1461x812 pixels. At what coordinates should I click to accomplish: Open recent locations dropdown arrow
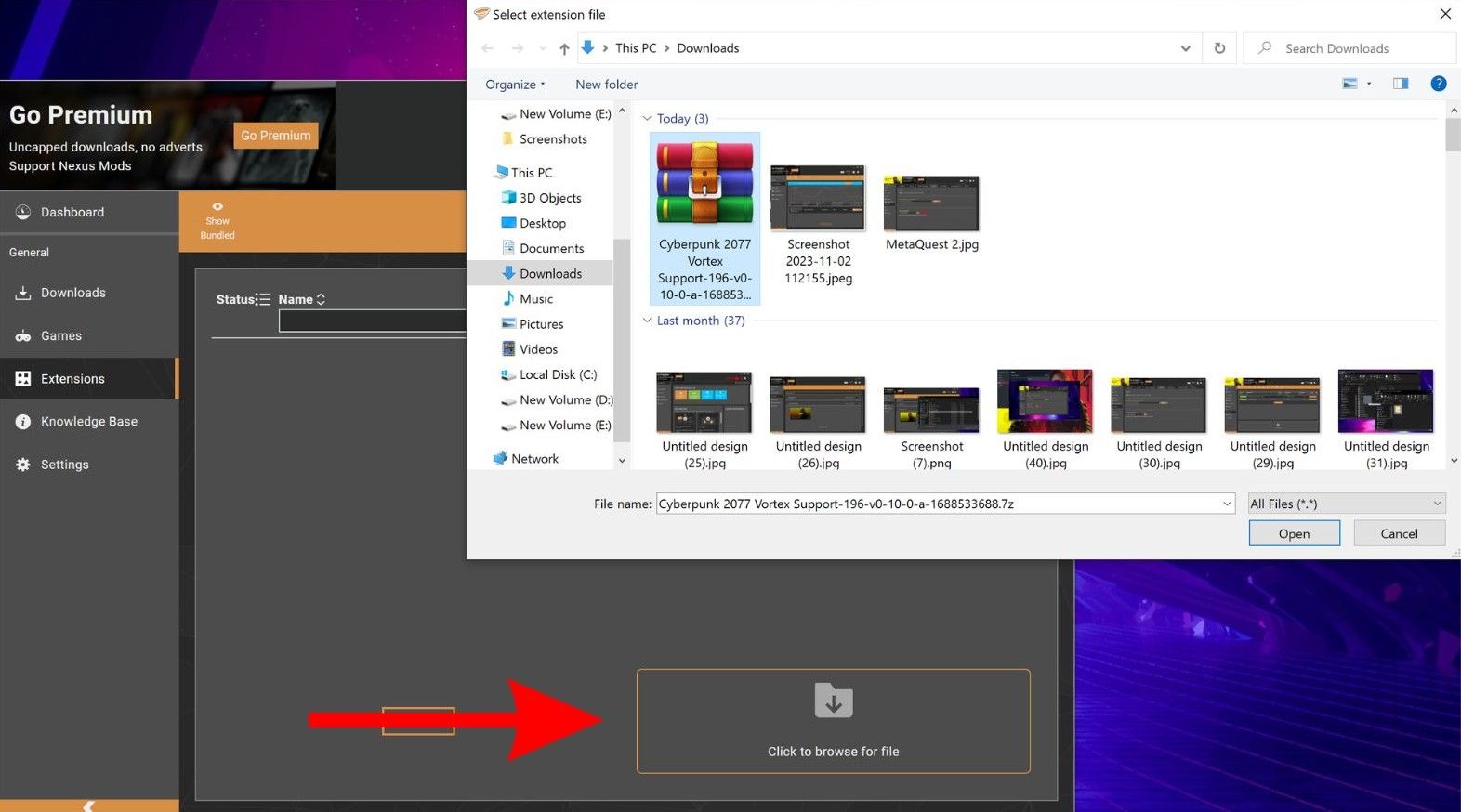(x=542, y=48)
